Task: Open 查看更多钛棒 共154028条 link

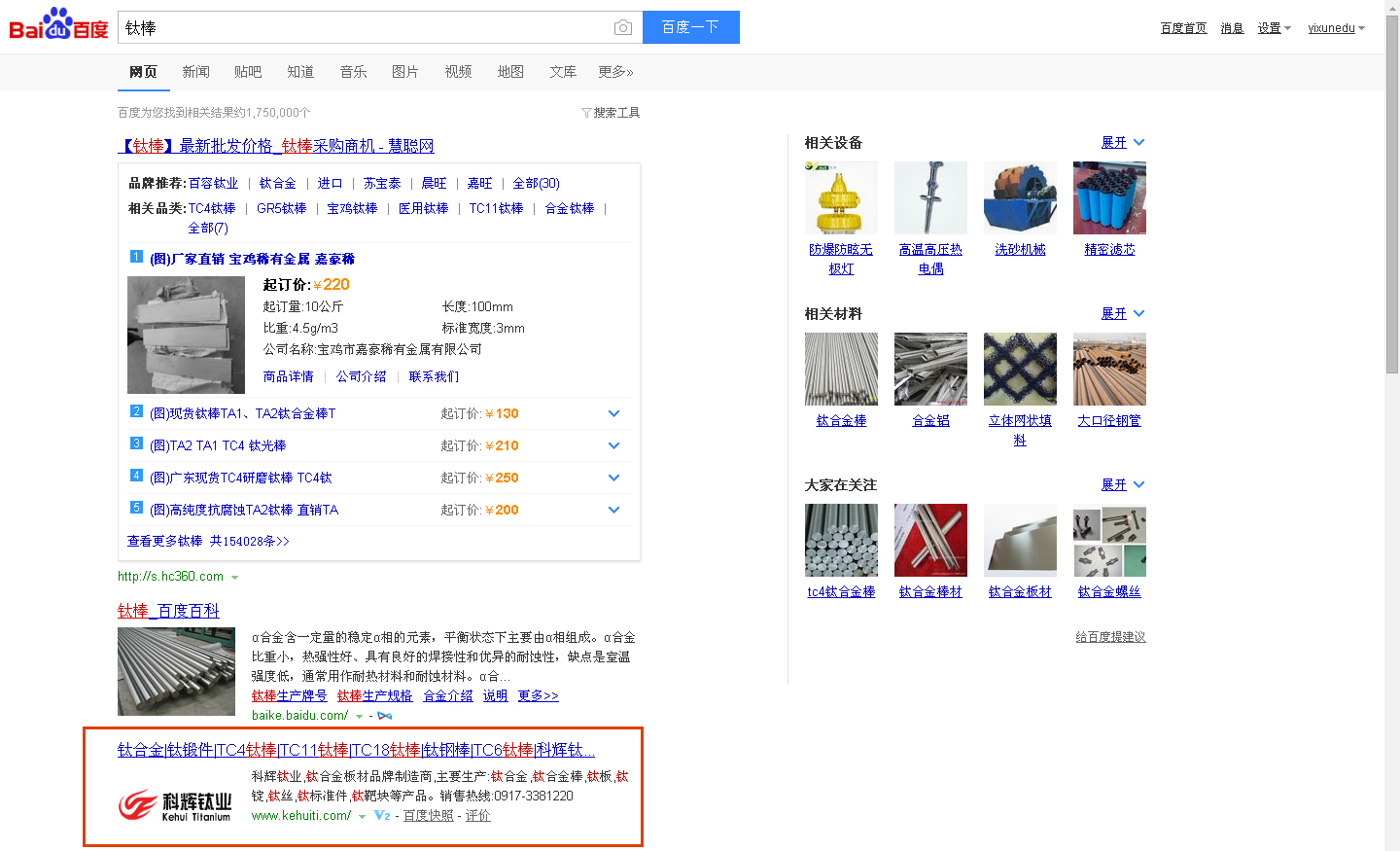Action: [208, 541]
